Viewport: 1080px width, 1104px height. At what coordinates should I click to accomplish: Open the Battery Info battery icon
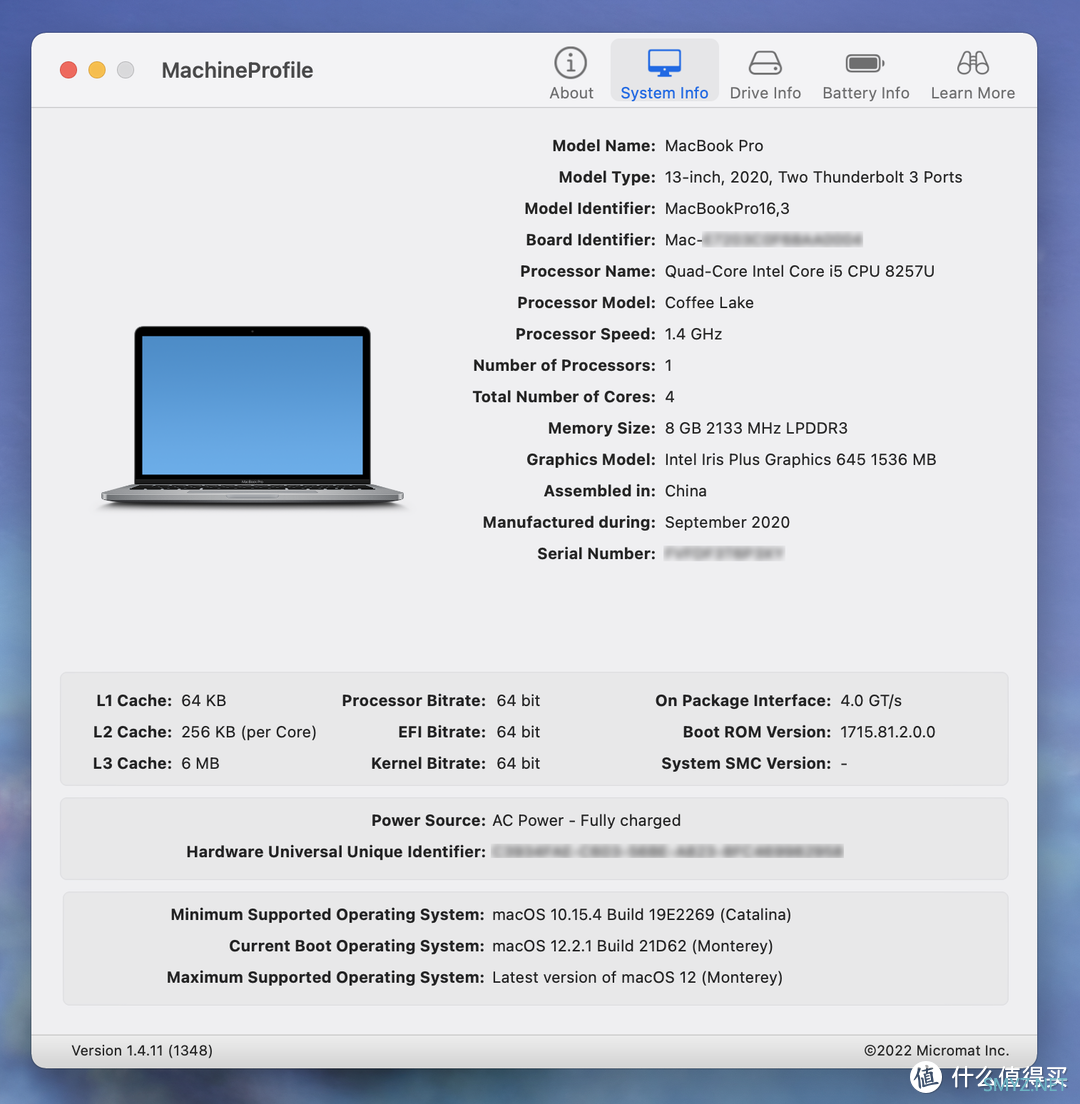(x=865, y=63)
